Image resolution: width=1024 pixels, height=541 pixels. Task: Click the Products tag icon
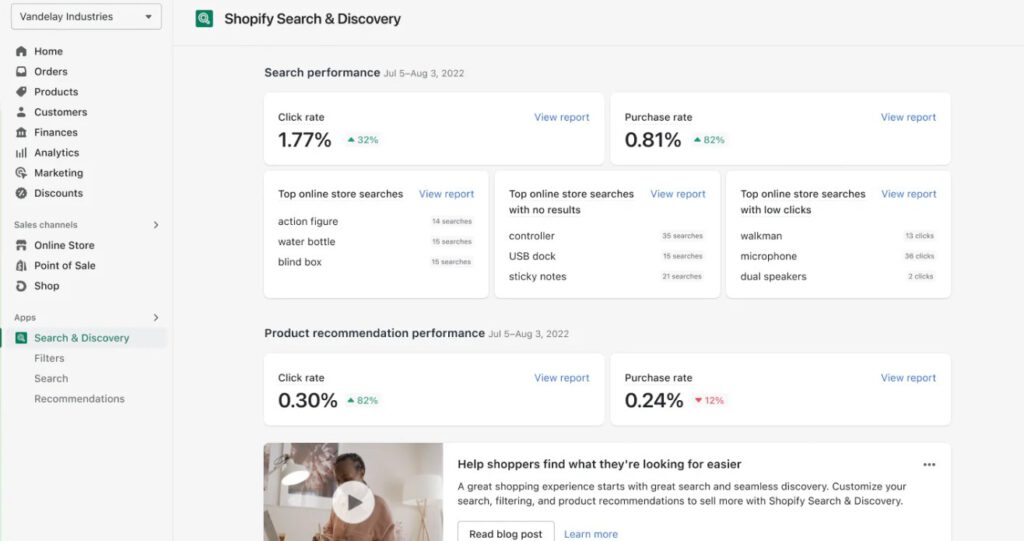21,92
